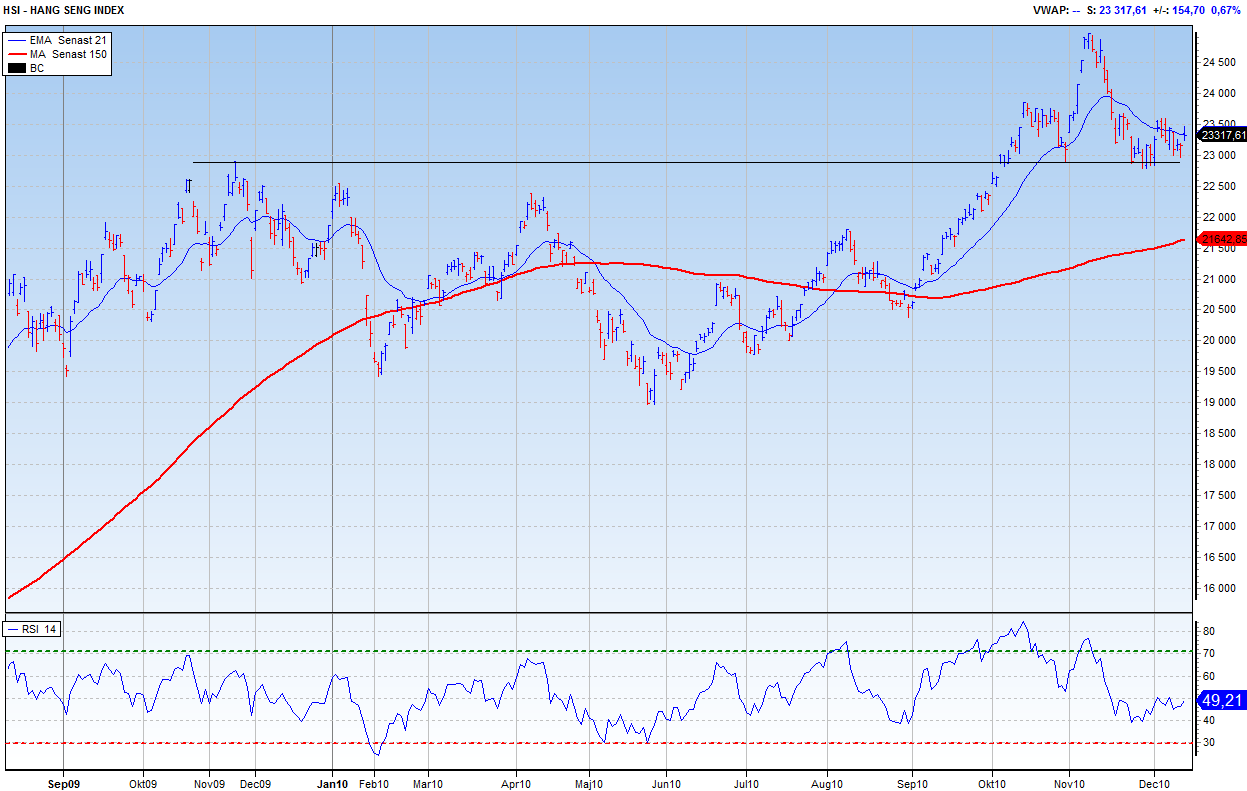Click the 0,67% change value in header
The image size is (1247, 791).
[x=1226, y=10]
